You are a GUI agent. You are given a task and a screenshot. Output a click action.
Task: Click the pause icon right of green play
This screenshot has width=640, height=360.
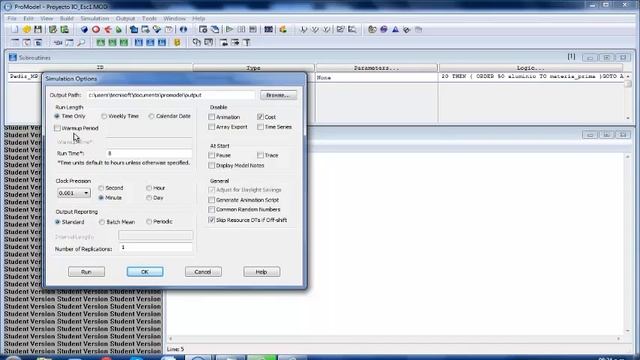pos(241,29)
